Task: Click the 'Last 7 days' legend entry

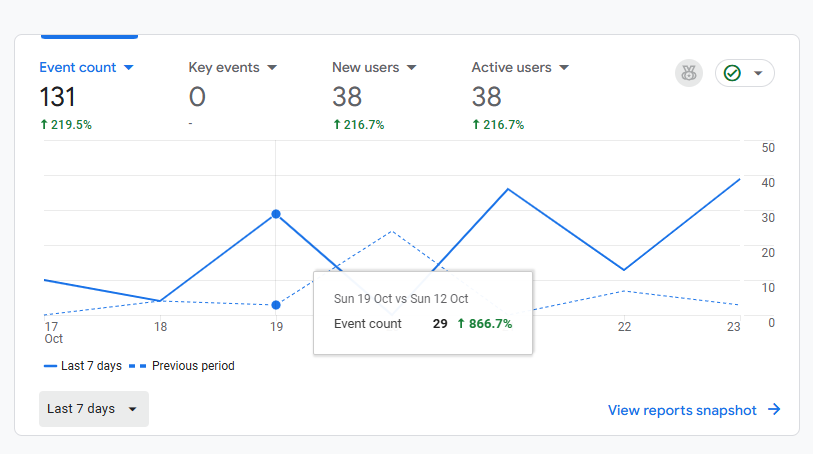Action: (x=83, y=366)
